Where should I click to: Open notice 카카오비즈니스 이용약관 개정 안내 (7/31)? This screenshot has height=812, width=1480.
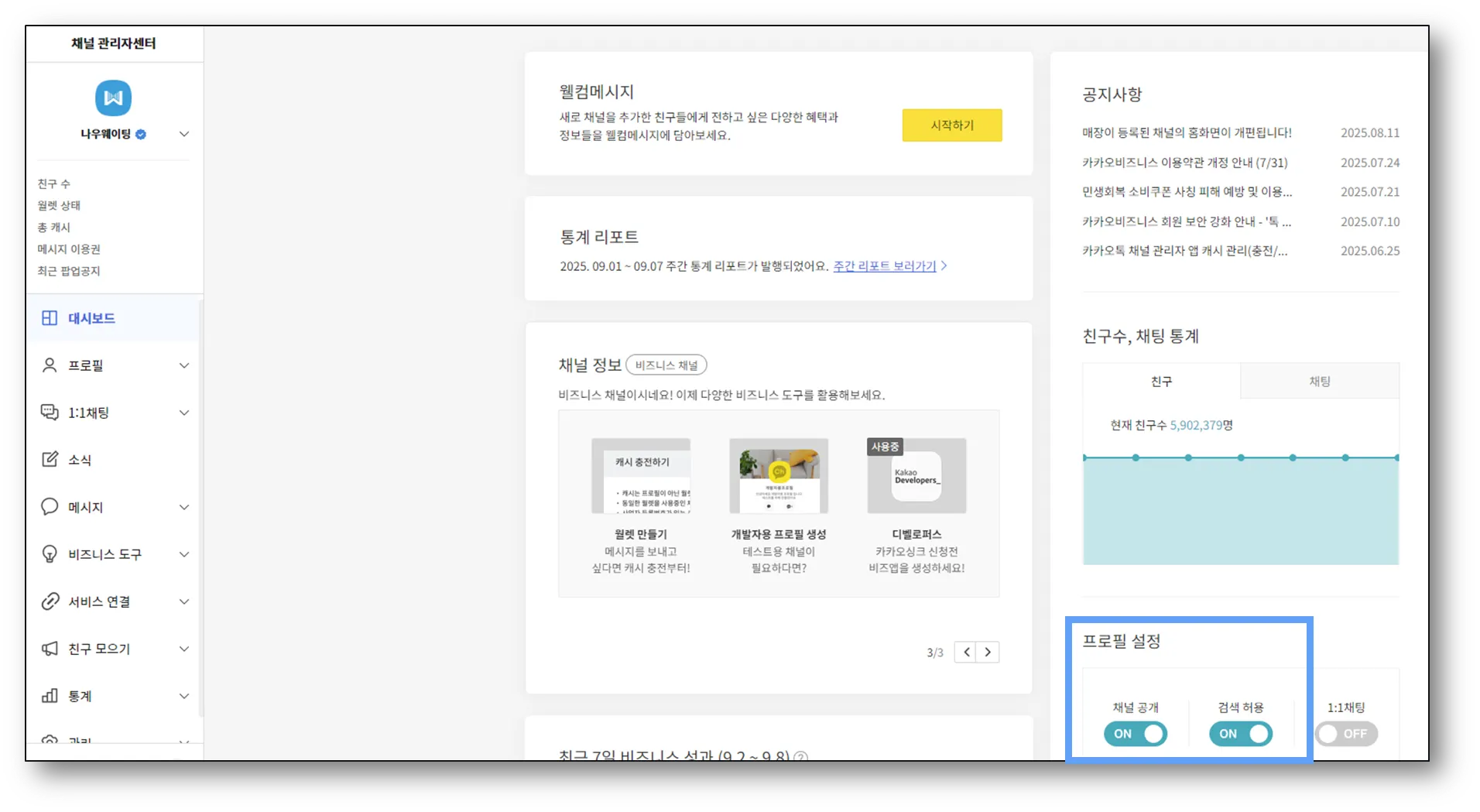1185,163
